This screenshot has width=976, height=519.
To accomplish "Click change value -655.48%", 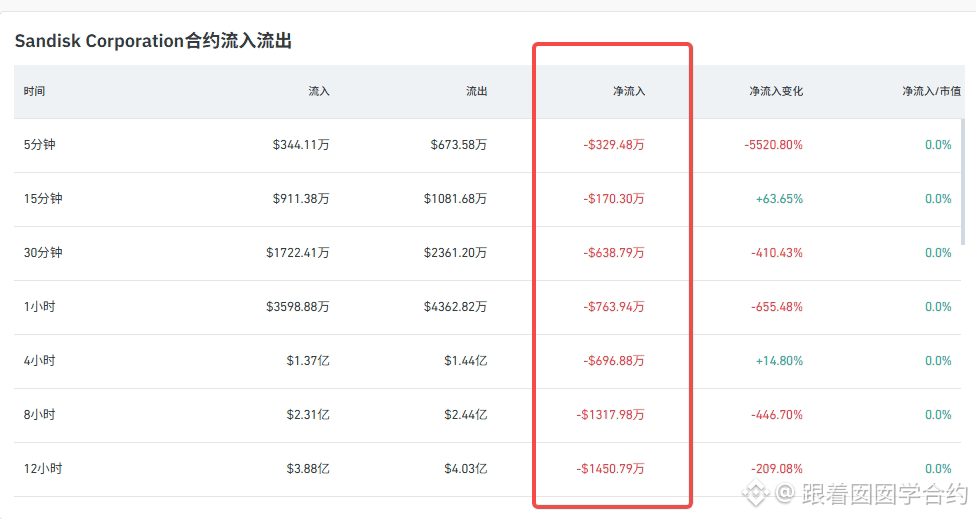I will [x=777, y=307].
